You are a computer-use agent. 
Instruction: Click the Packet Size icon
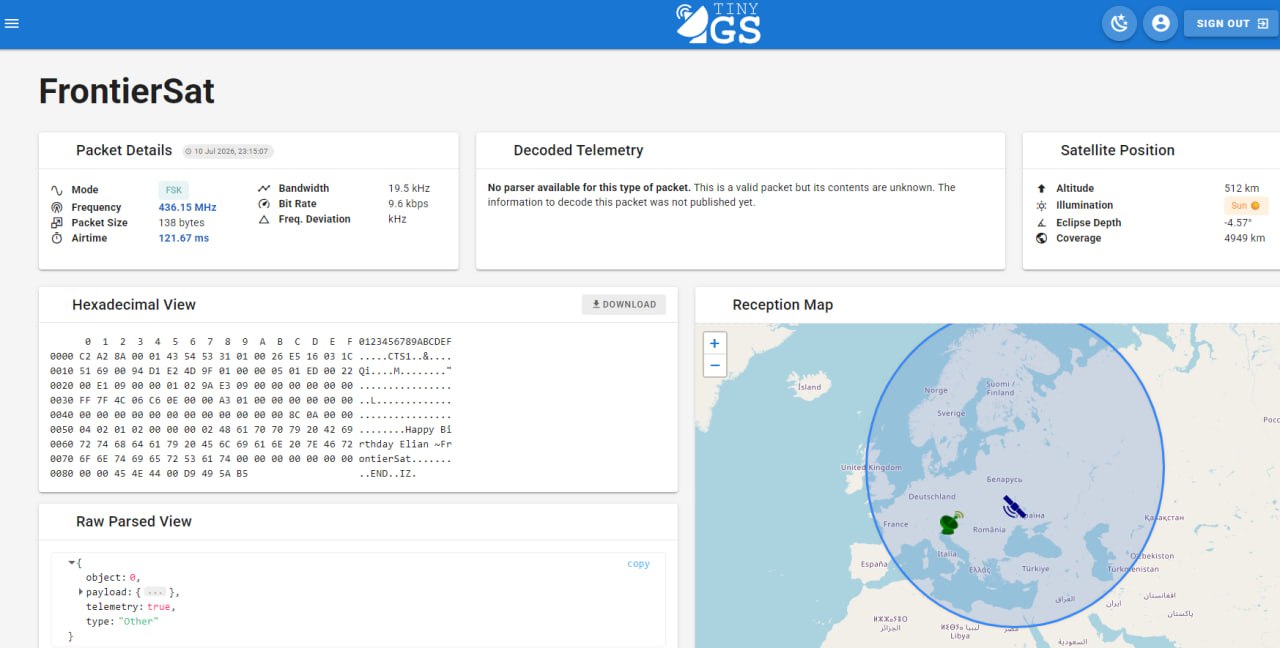[x=57, y=223]
